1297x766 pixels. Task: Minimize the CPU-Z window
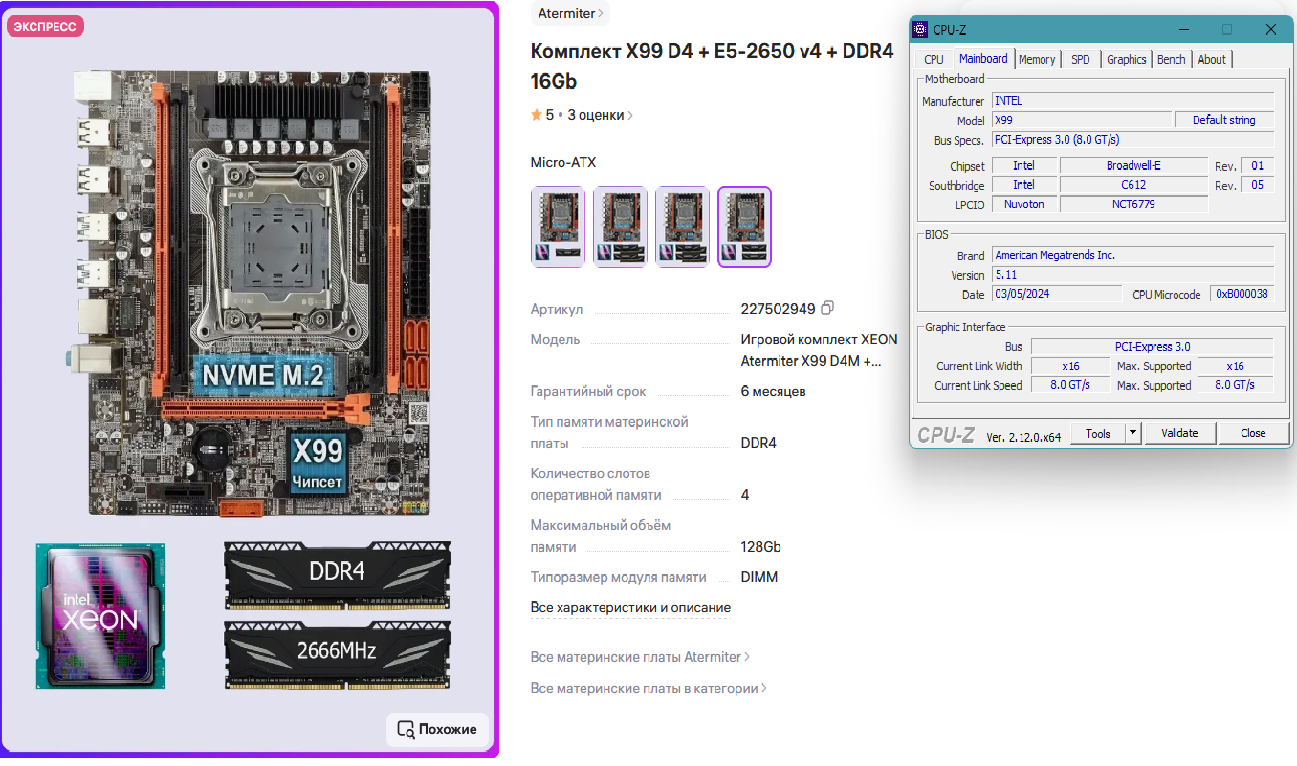point(1184,30)
